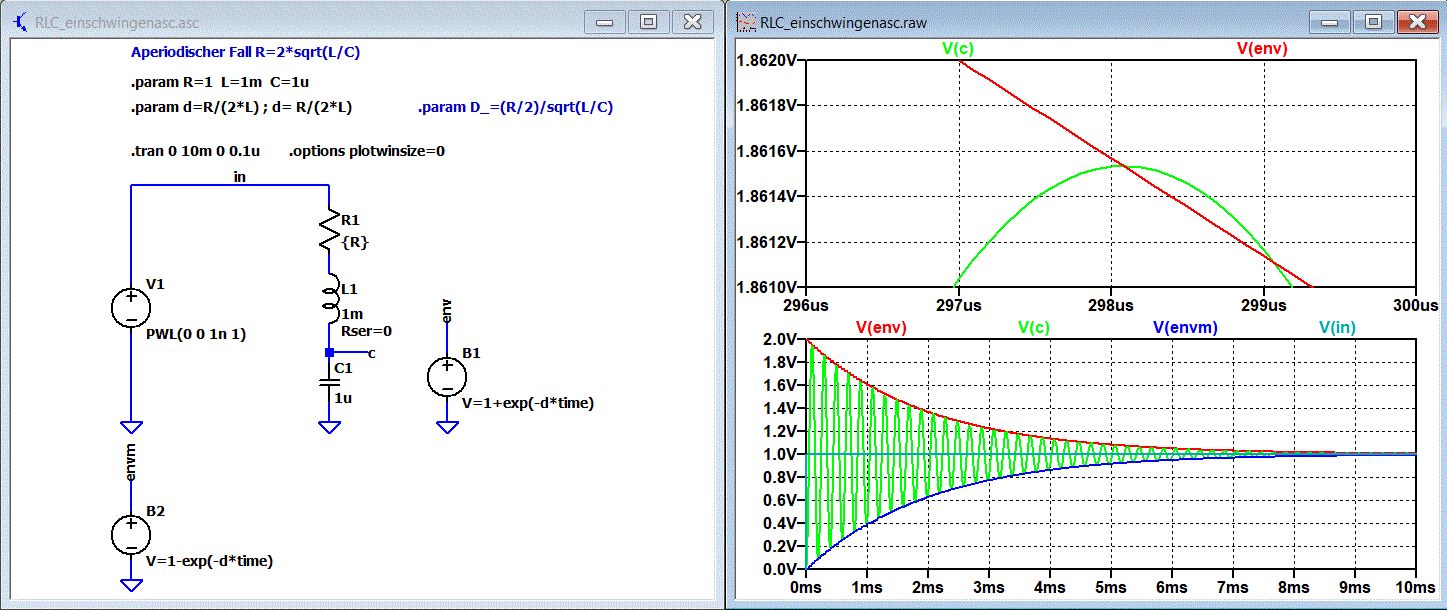Select the B2 behavioral source symbol
Image resolution: width=1447 pixels, height=610 pixels.
(131, 534)
